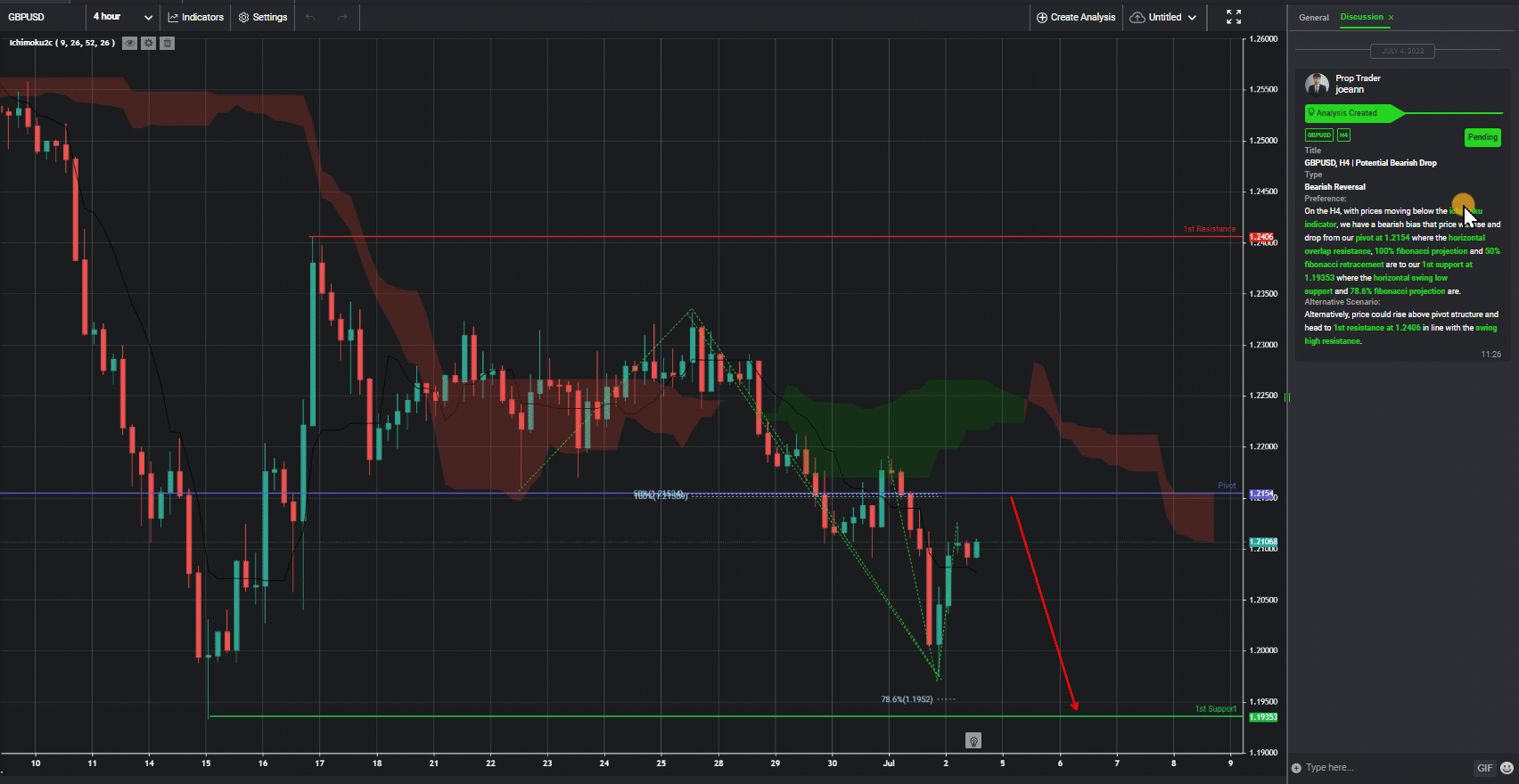Open Ichimoku2c indicator settings gear
Screen dimensions: 1519x784
pos(149,43)
